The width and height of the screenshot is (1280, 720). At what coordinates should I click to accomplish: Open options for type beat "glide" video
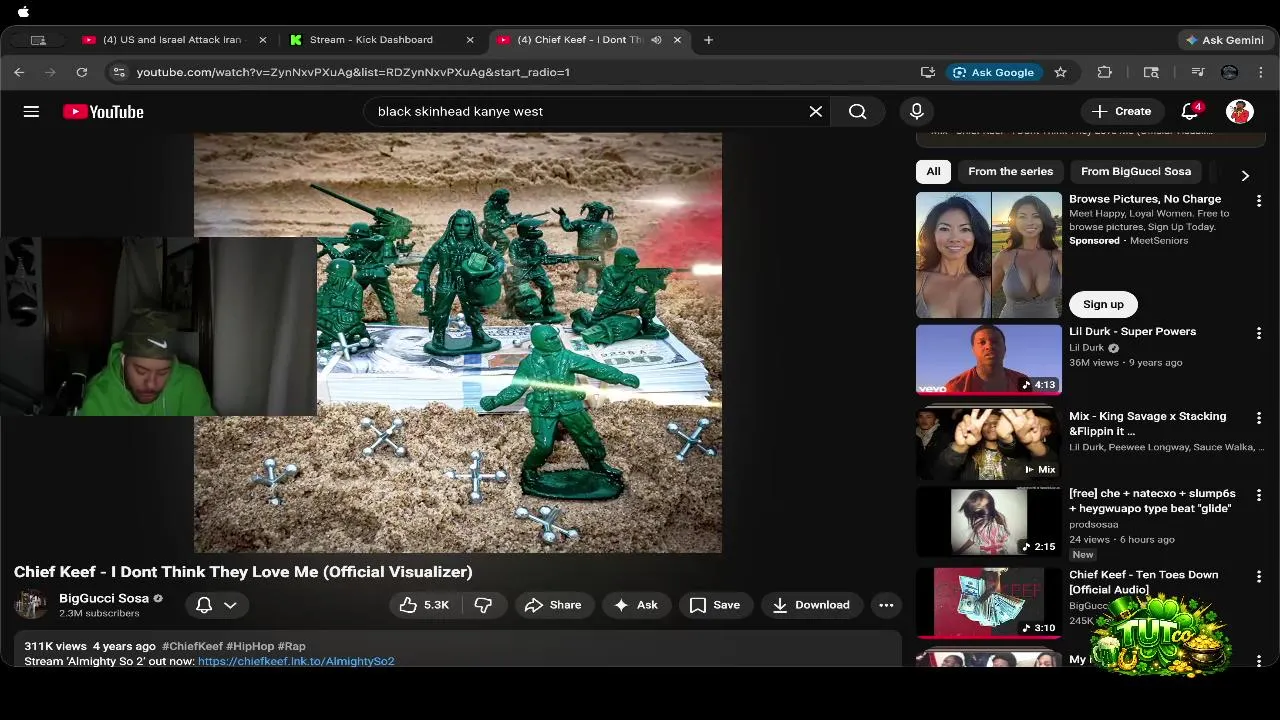tap(1259, 495)
